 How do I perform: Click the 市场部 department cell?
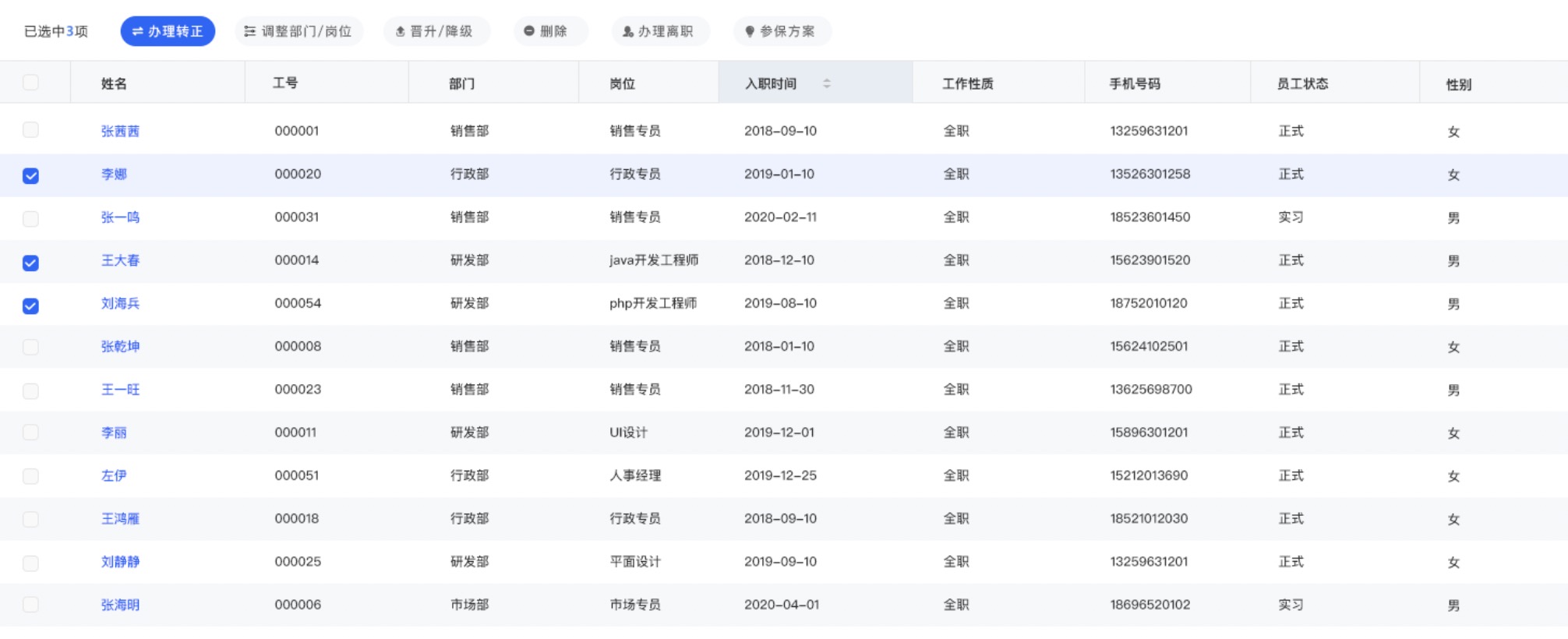coord(469,605)
